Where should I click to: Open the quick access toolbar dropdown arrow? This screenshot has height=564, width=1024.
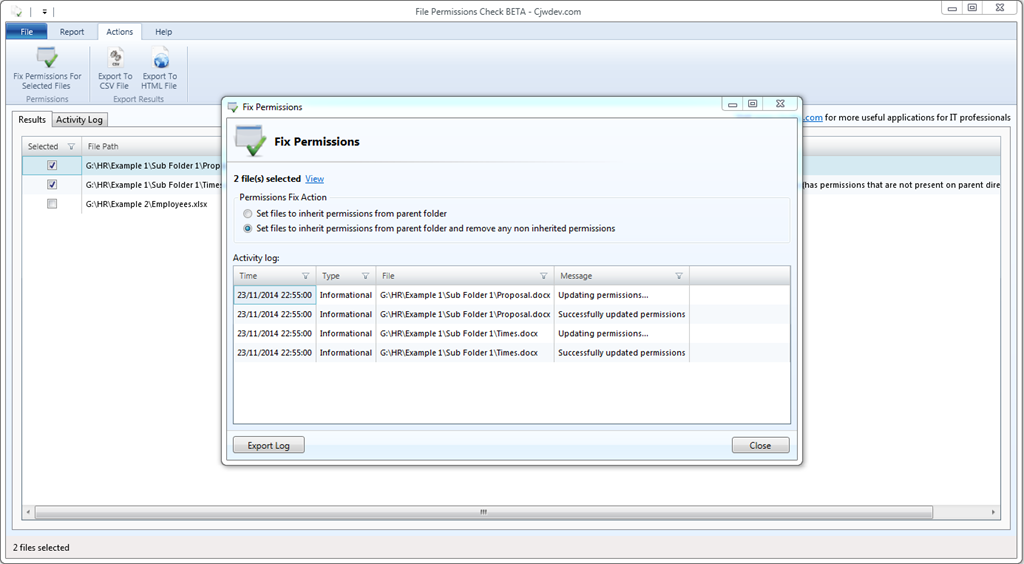45,12
